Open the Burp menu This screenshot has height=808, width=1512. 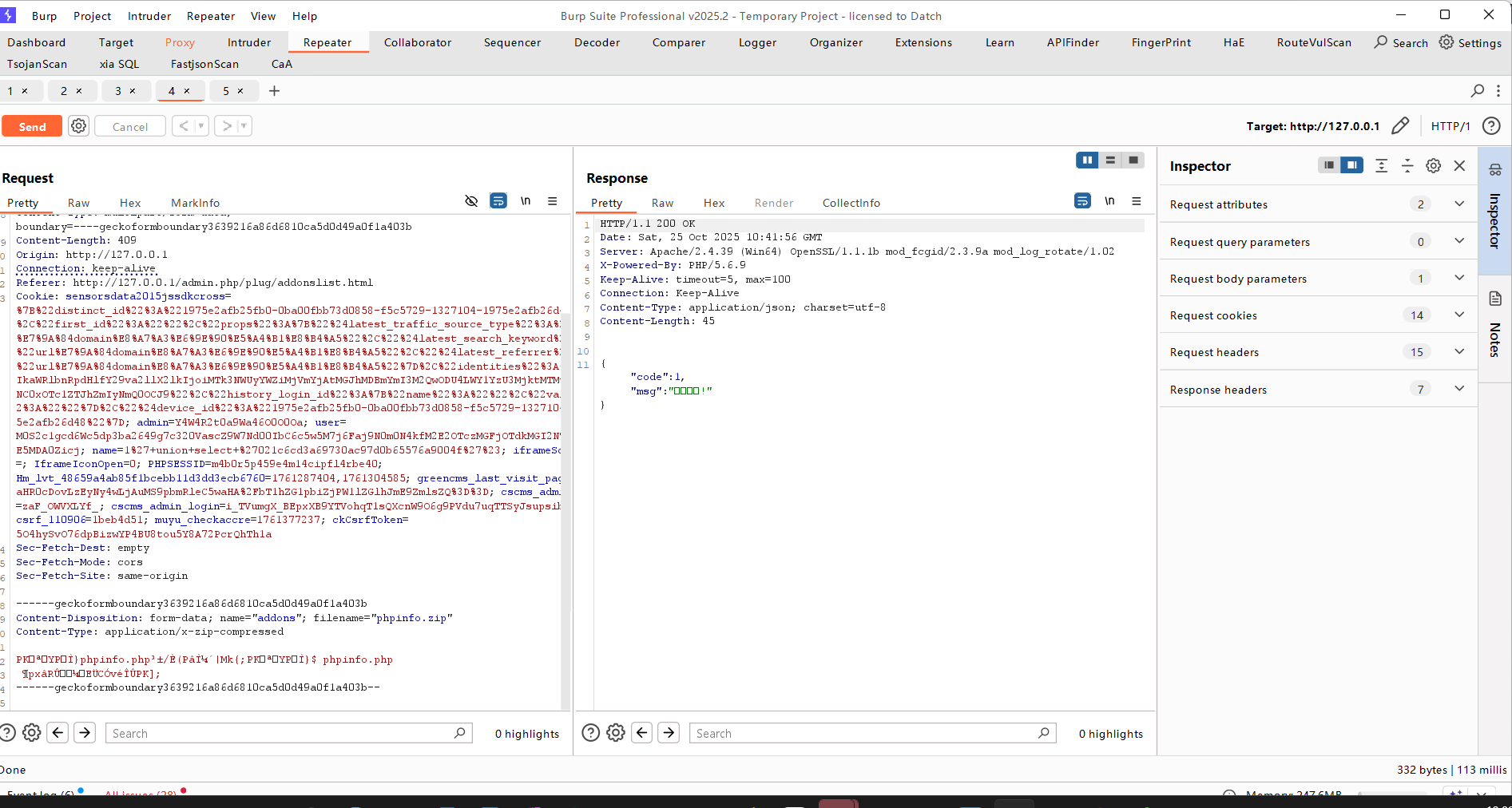coord(44,16)
